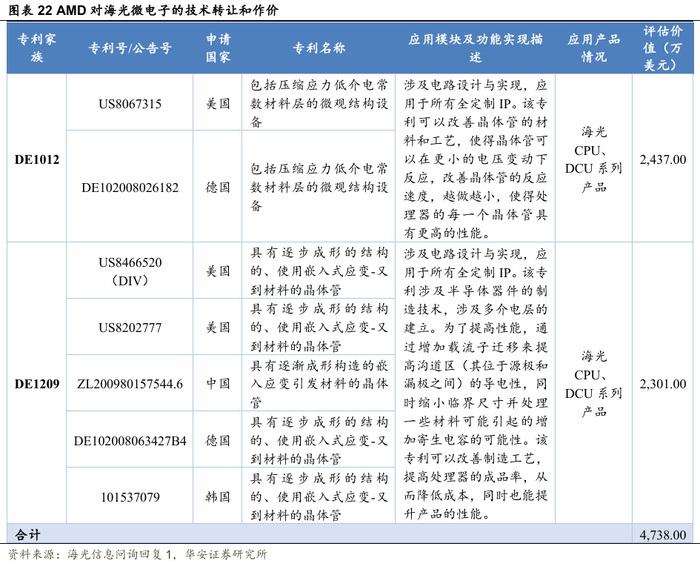Click the '专利号/公告号' column header

130,48
